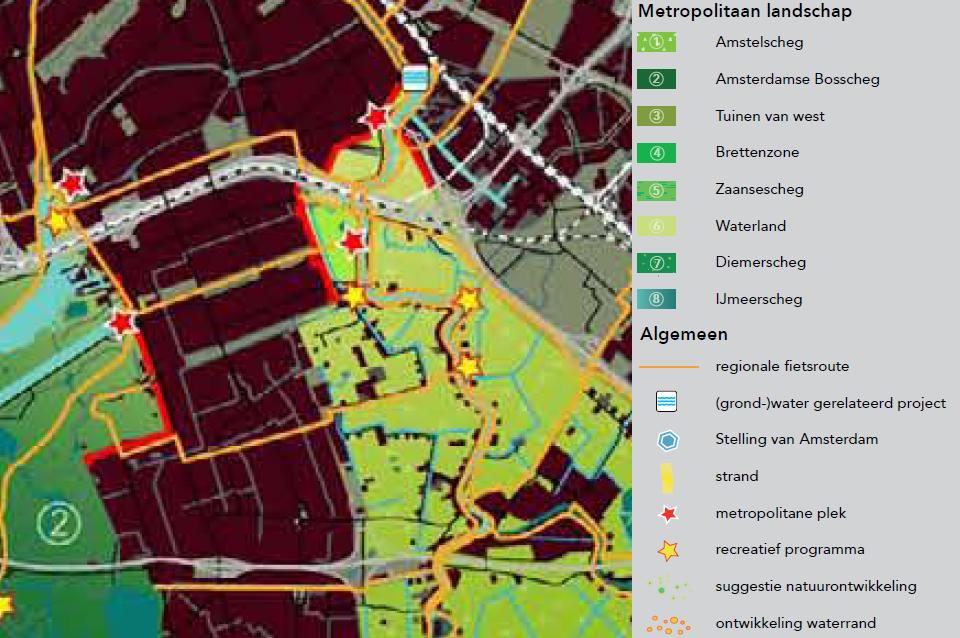This screenshot has height=638, width=960.
Task: Pick the Waterland number 6 legend swatch
Action: point(656,226)
